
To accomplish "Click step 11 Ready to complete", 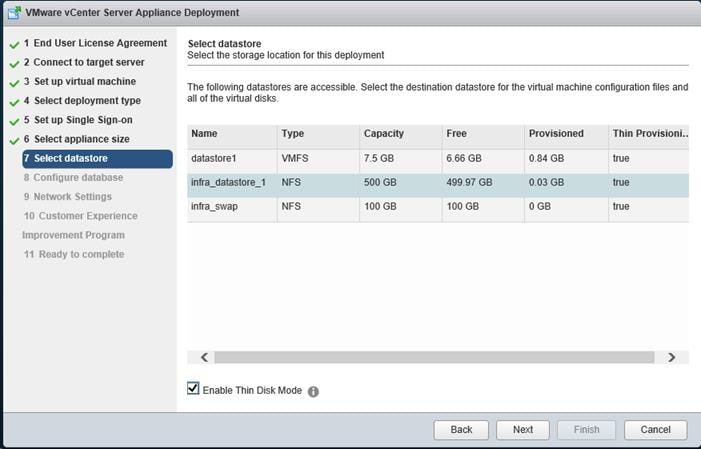I will tap(74, 254).
